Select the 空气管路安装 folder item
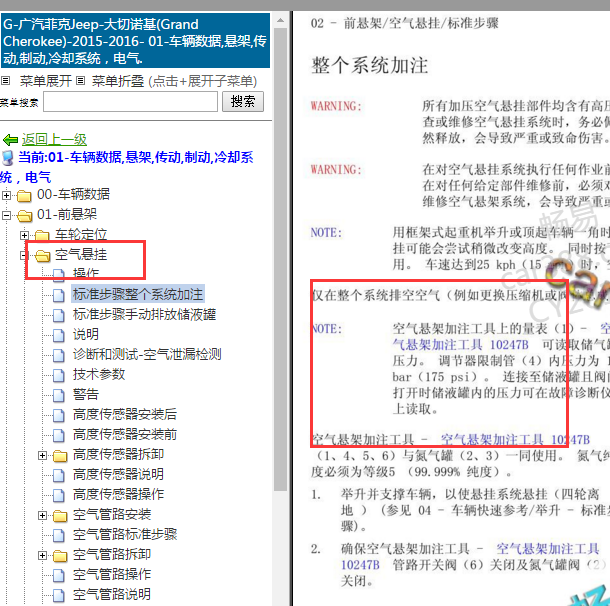The height and width of the screenshot is (606, 610). point(112,514)
